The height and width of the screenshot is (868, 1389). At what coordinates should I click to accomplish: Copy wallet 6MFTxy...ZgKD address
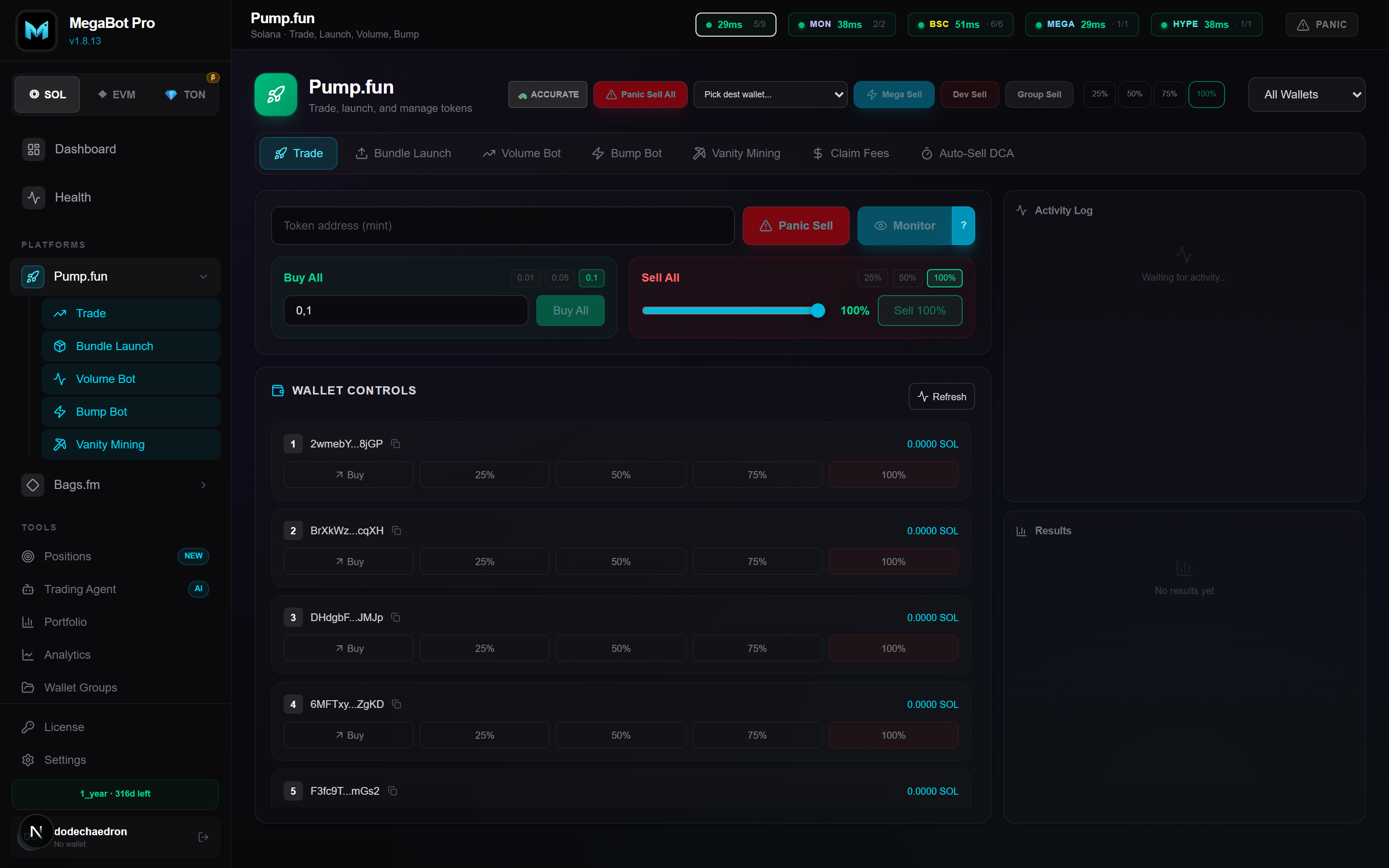pos(396,704)
